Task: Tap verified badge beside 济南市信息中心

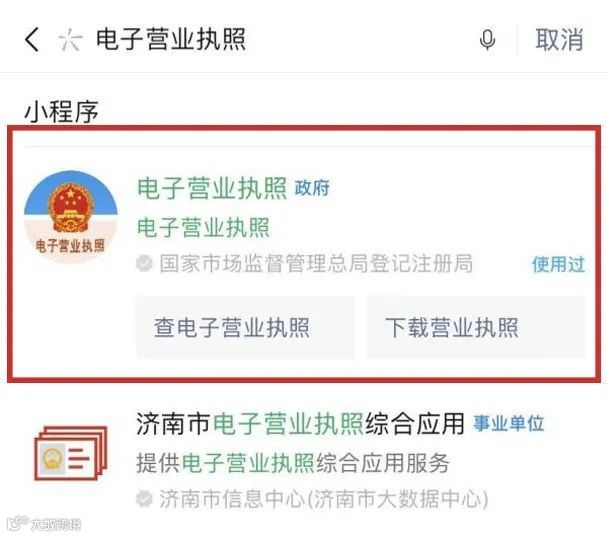Action: coord(144,499)
